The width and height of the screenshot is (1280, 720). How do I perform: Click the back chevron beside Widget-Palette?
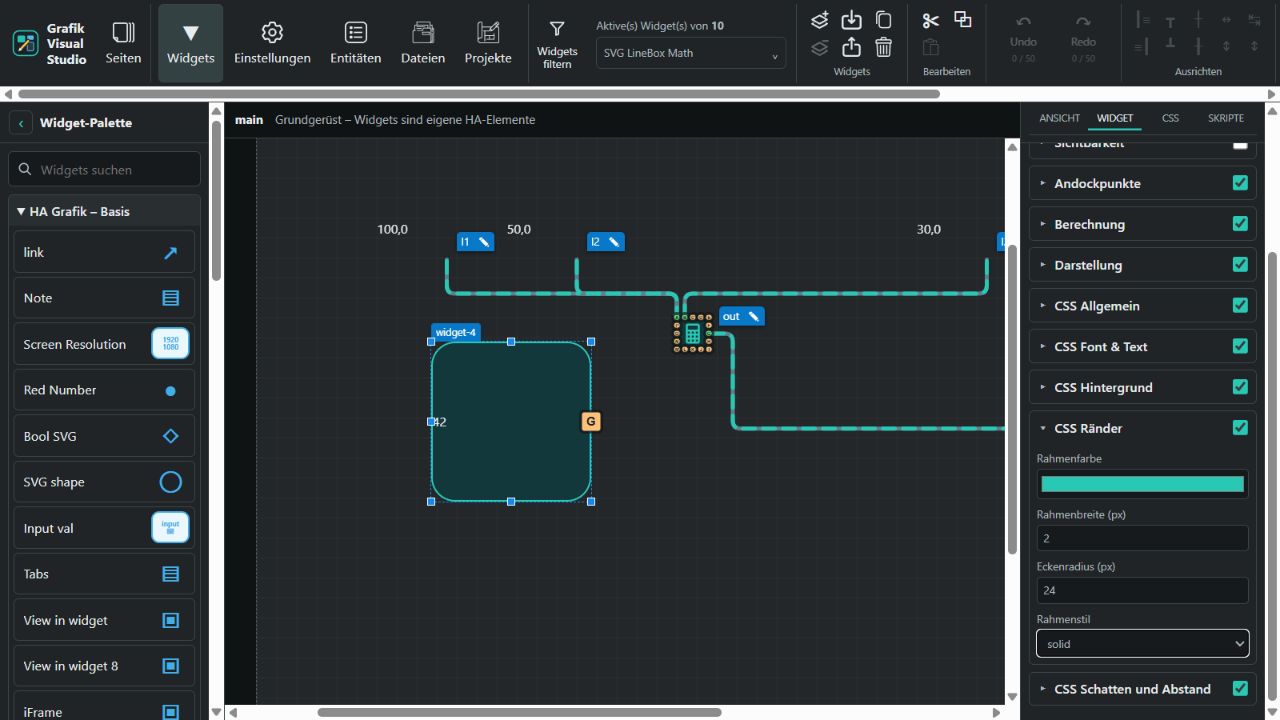pyautogui.click(x=21, y=123)
